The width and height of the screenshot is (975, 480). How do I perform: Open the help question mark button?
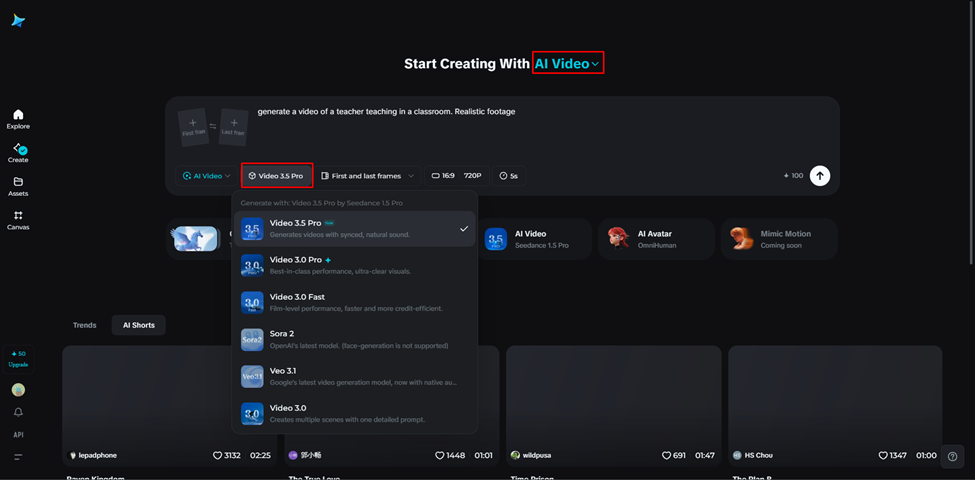[x=952, y=456]
